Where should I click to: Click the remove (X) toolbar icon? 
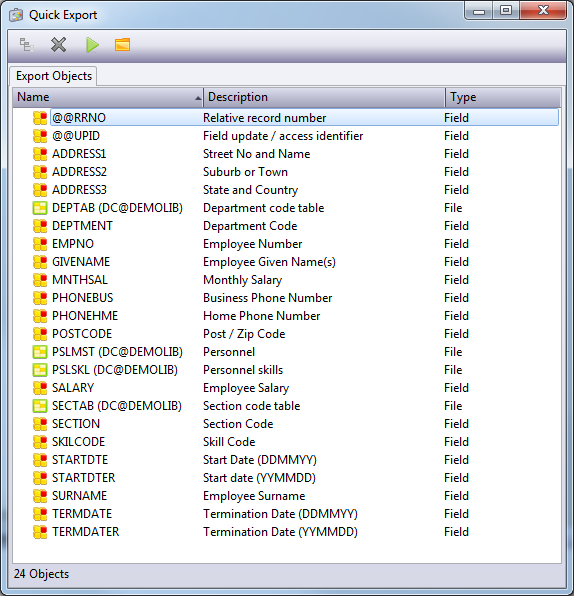(x=59, y=45)
